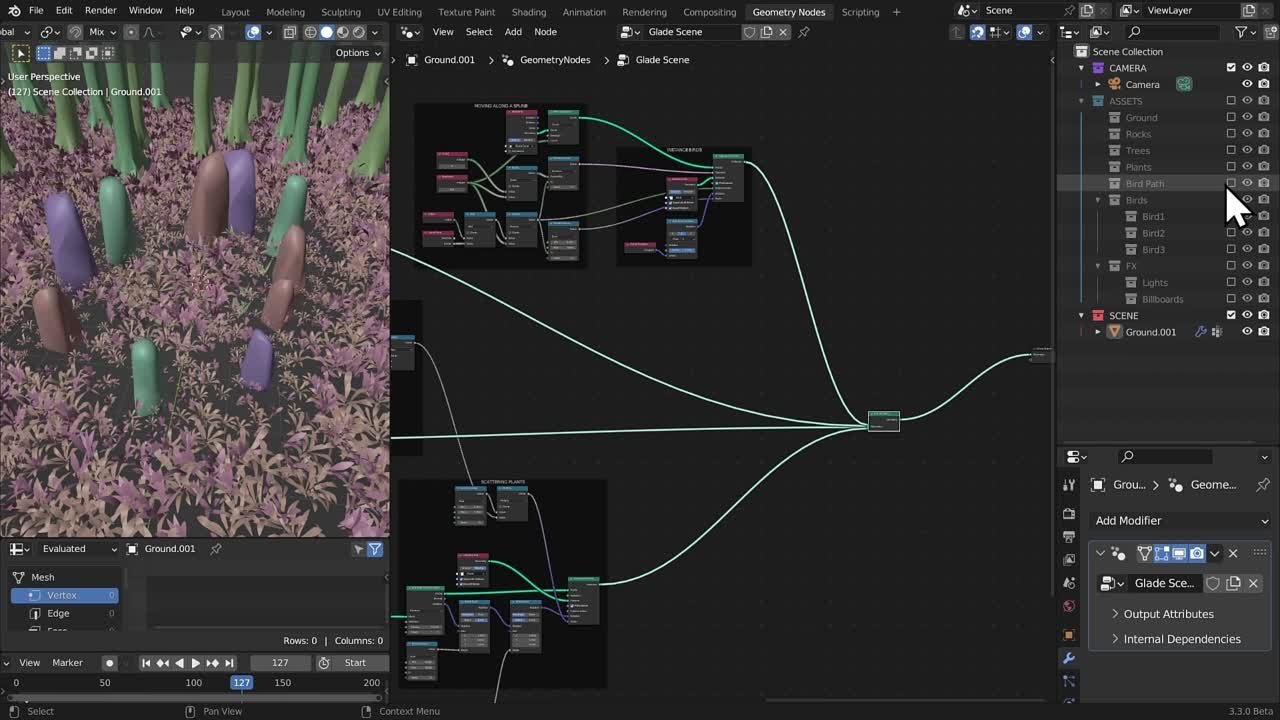Viewport: 1280px width, 720px height.
Task: Switch to solid viewport shading
Action: pyautogui.click(x=327, y=32)
